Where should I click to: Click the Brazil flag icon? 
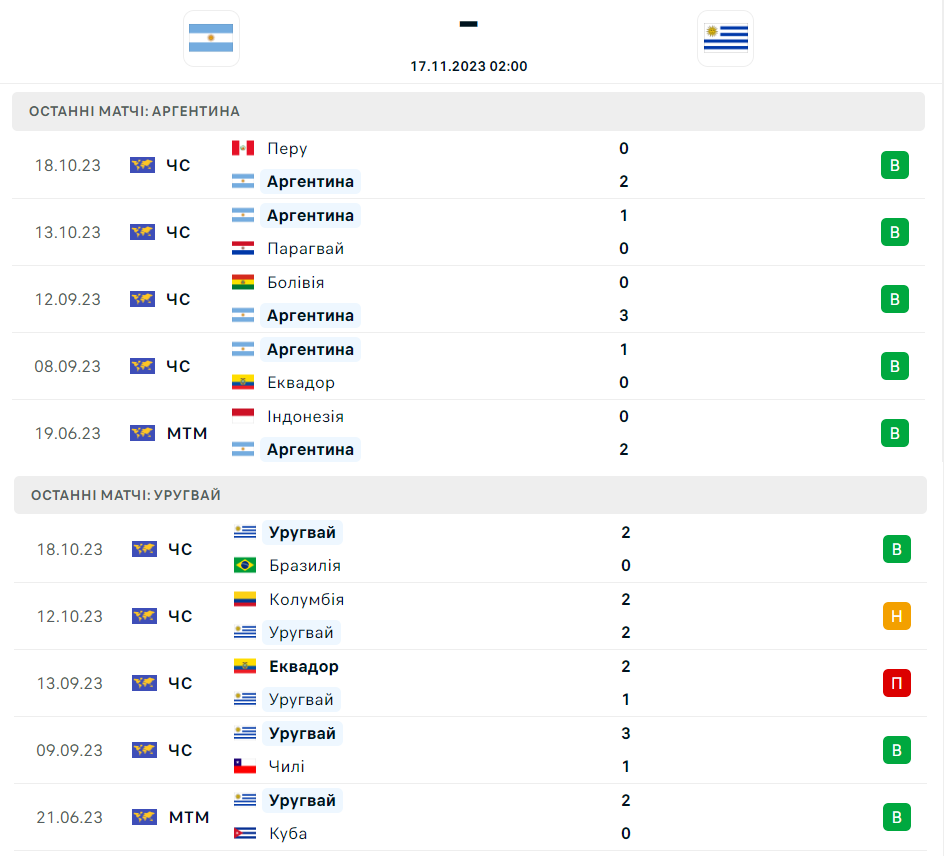[x=245, y=566]
